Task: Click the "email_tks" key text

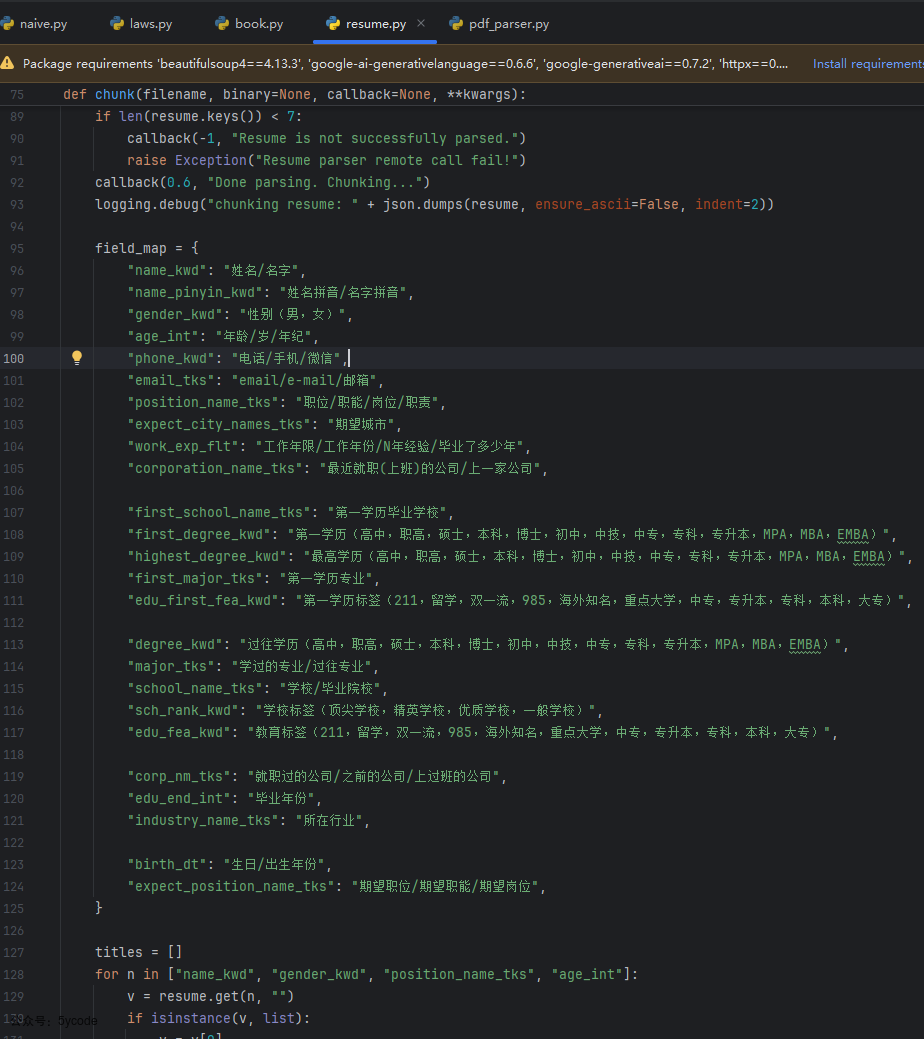Action: [x=171, y=380]
